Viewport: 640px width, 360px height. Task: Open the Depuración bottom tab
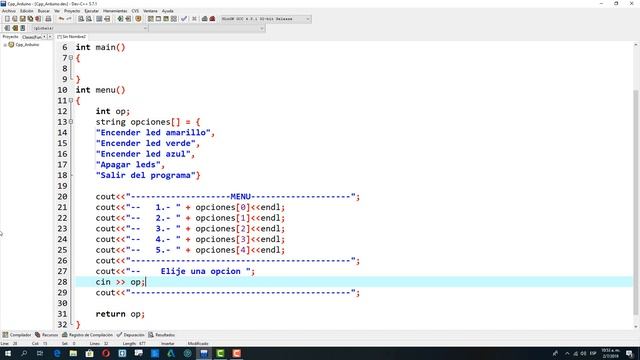click(131, 335)
